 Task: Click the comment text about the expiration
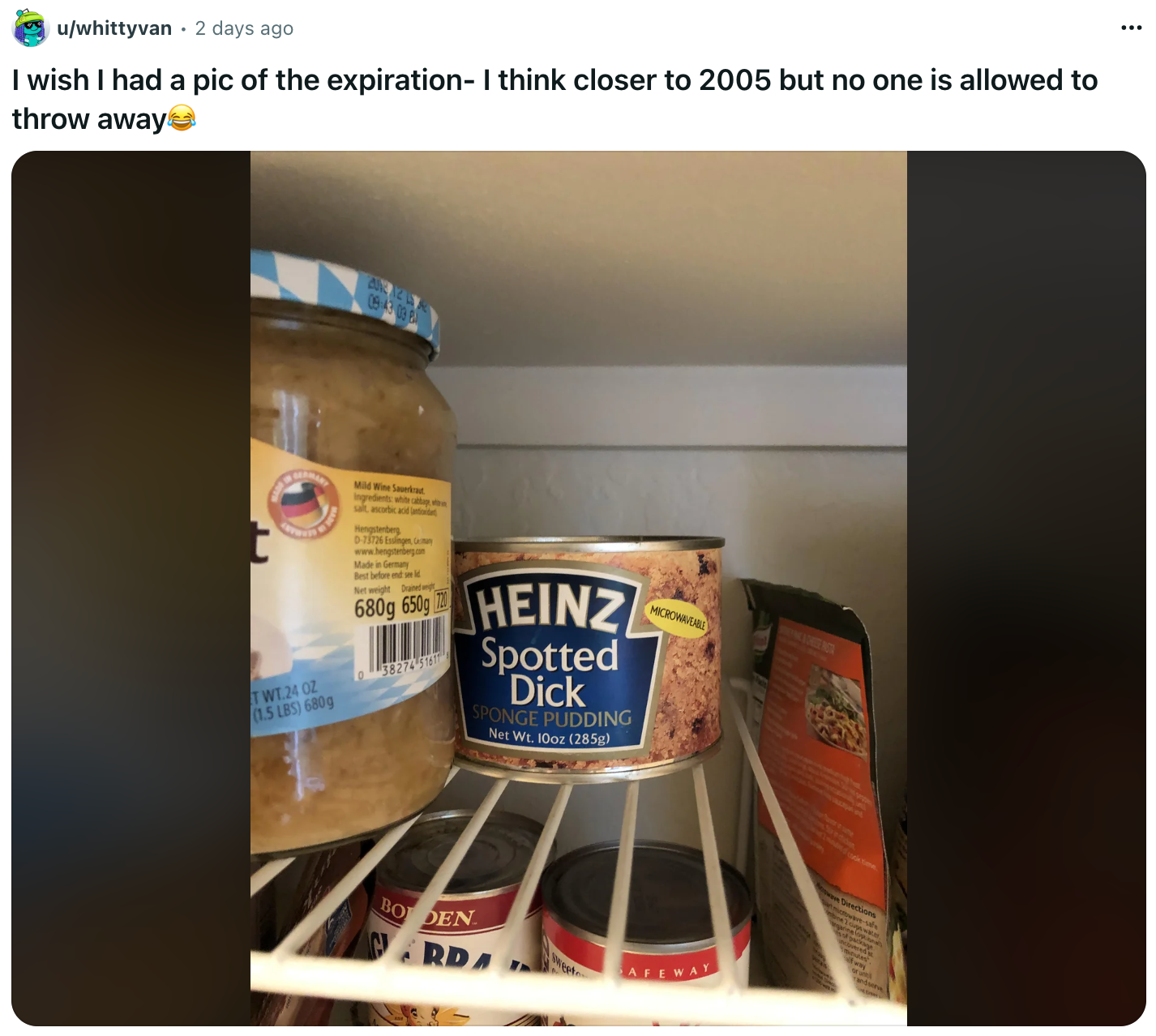pos(554,99)
